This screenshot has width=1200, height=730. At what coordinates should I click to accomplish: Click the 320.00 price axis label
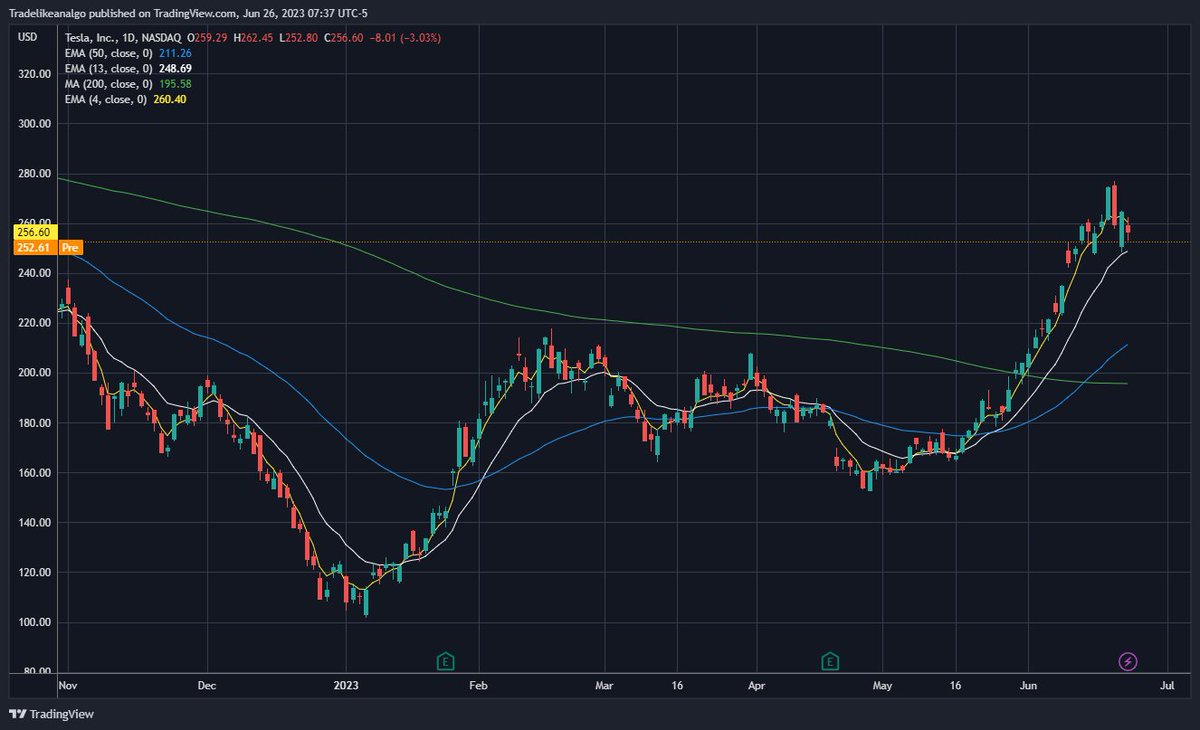click(x=33, y=74)
